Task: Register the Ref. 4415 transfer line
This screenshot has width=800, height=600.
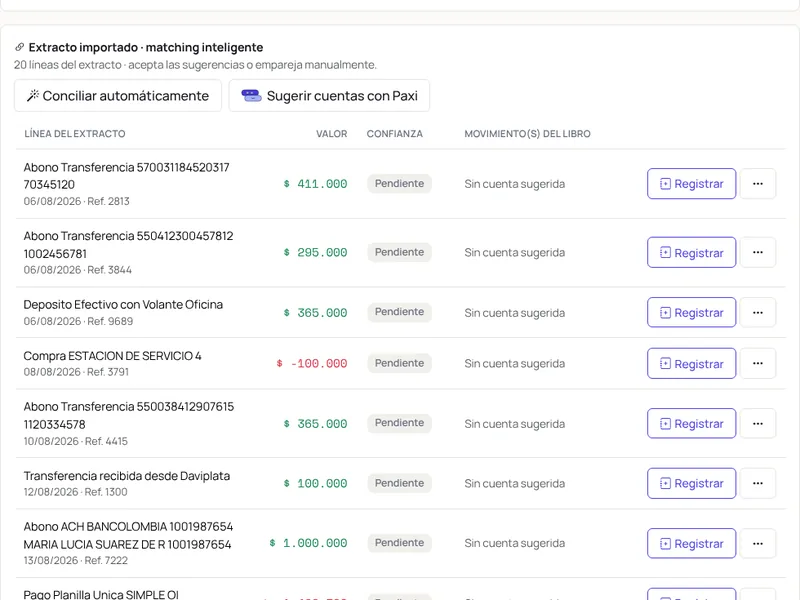Action: (691, 423)
